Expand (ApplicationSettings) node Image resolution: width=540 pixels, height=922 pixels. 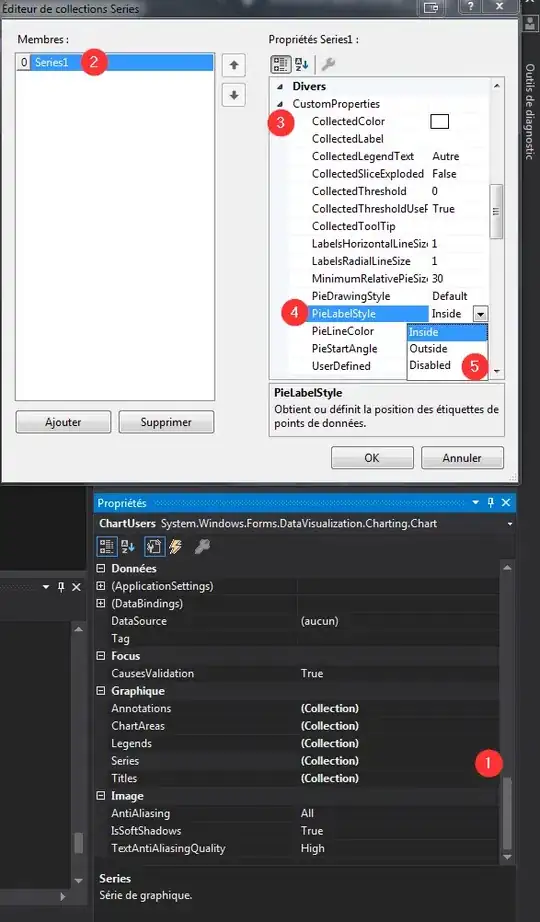101,586
